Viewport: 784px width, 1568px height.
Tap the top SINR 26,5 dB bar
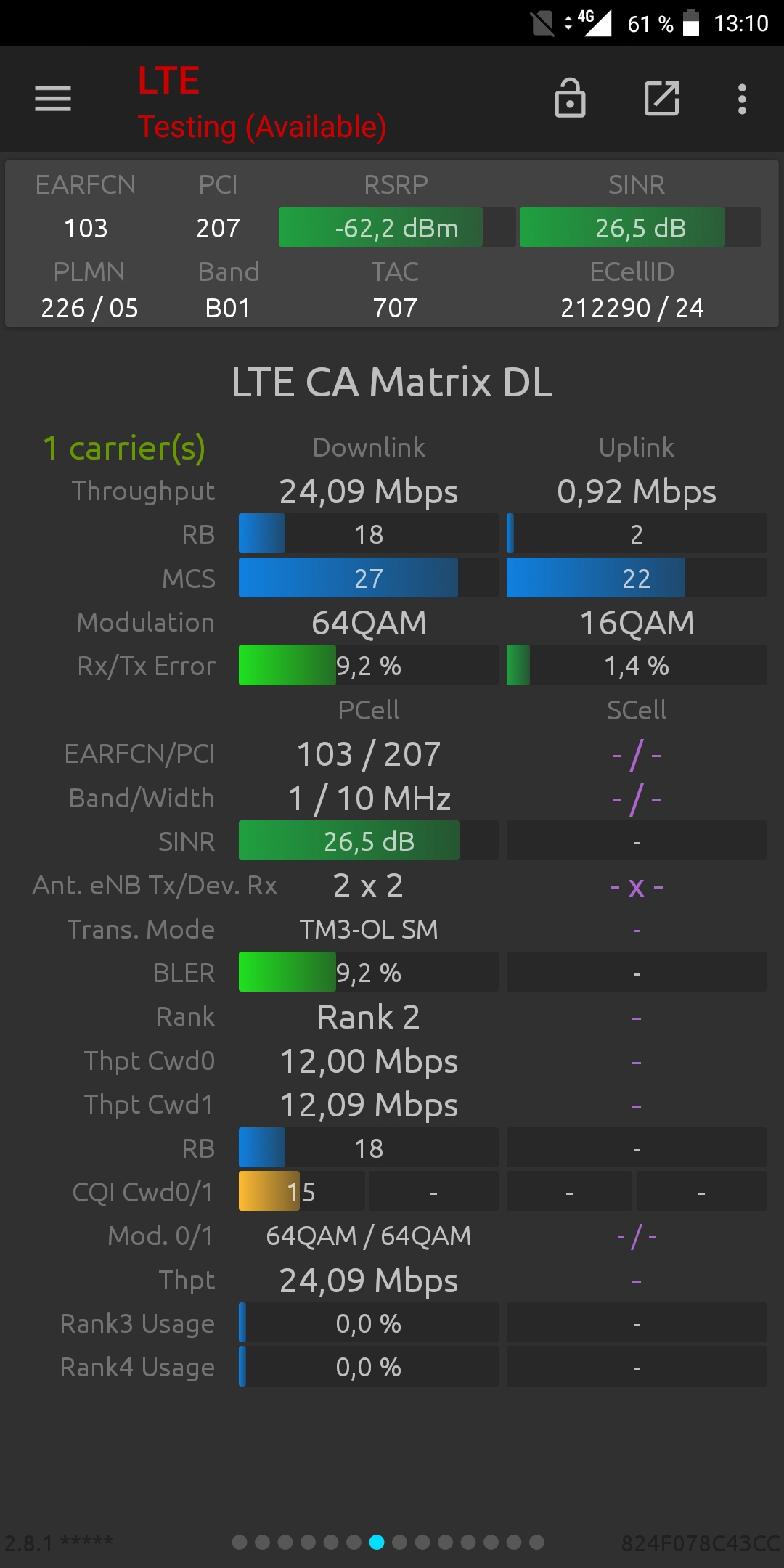640,228
